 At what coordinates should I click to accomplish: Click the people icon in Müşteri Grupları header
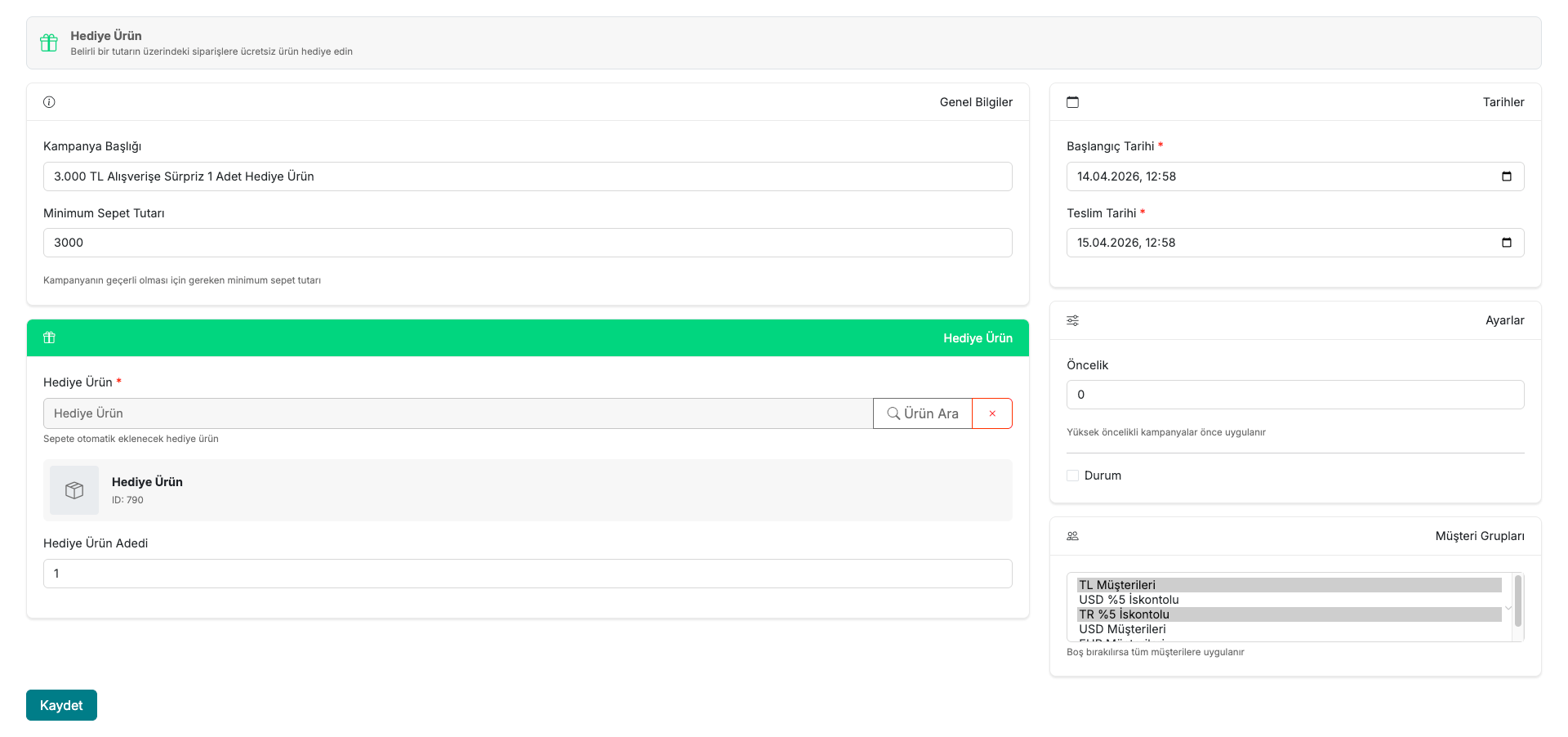(x=1072, y=536)
